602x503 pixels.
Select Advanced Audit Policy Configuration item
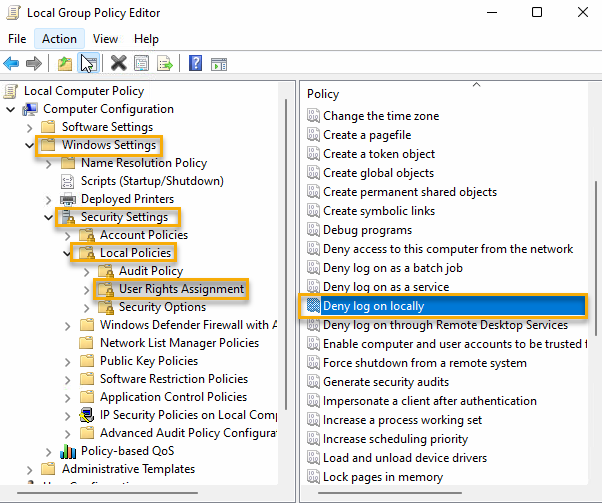click(x=189, y=433)
